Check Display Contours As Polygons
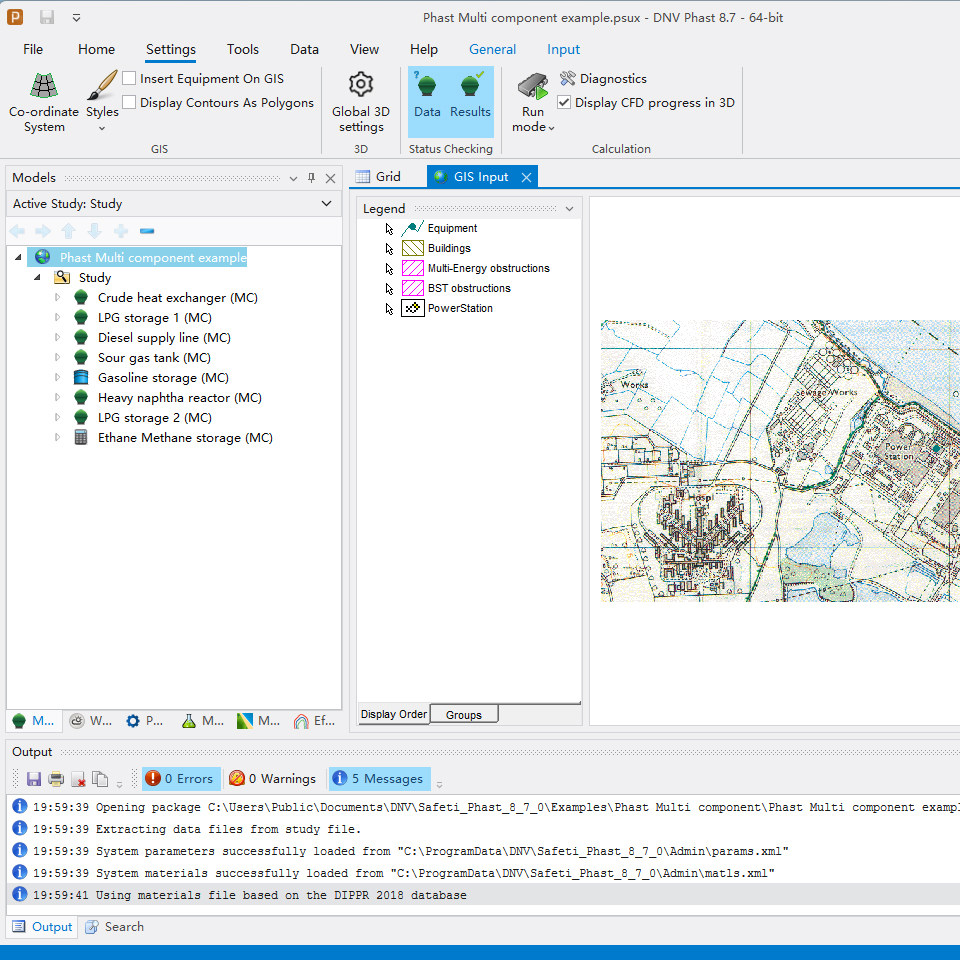Viewport: 960px width, 960px height. click(x=130, y=102)
